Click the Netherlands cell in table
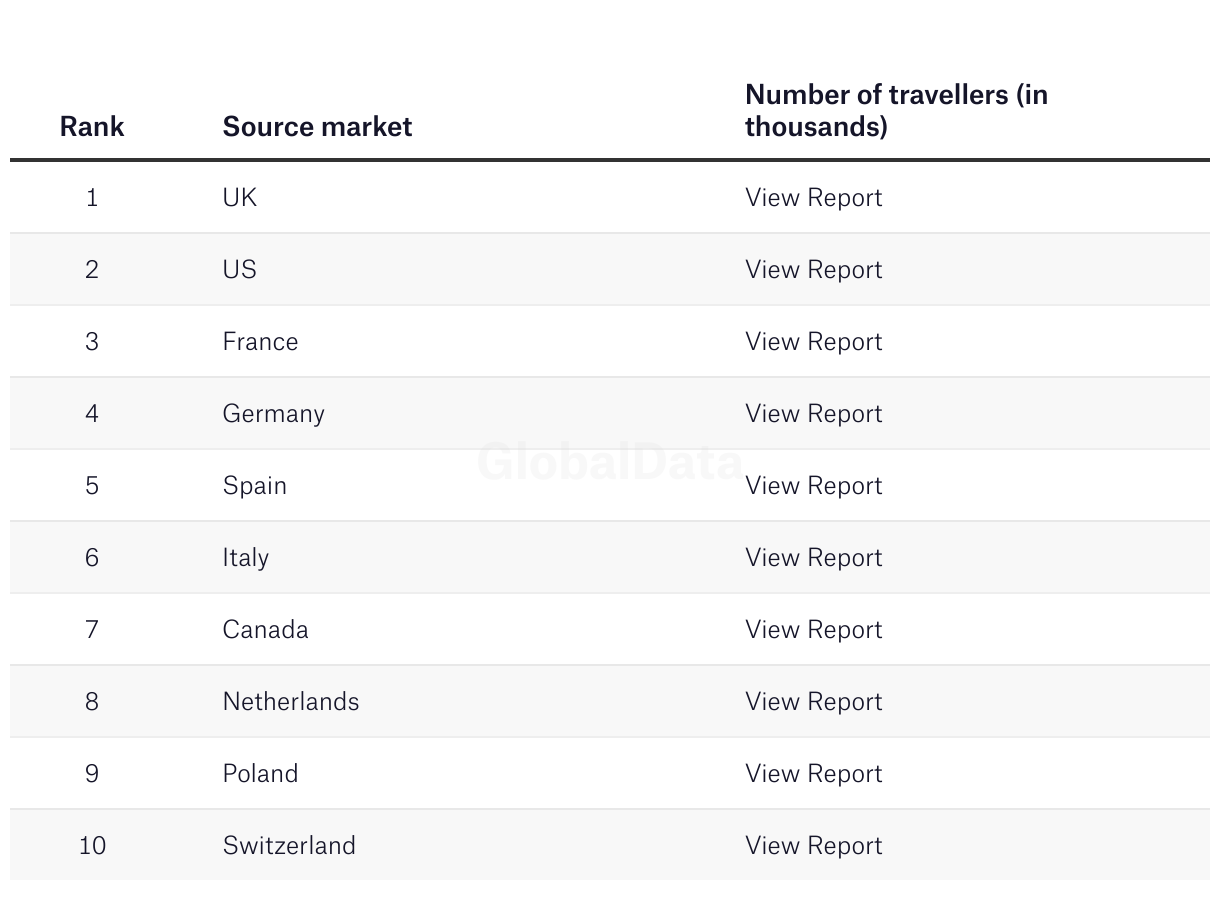 (290, 702)
